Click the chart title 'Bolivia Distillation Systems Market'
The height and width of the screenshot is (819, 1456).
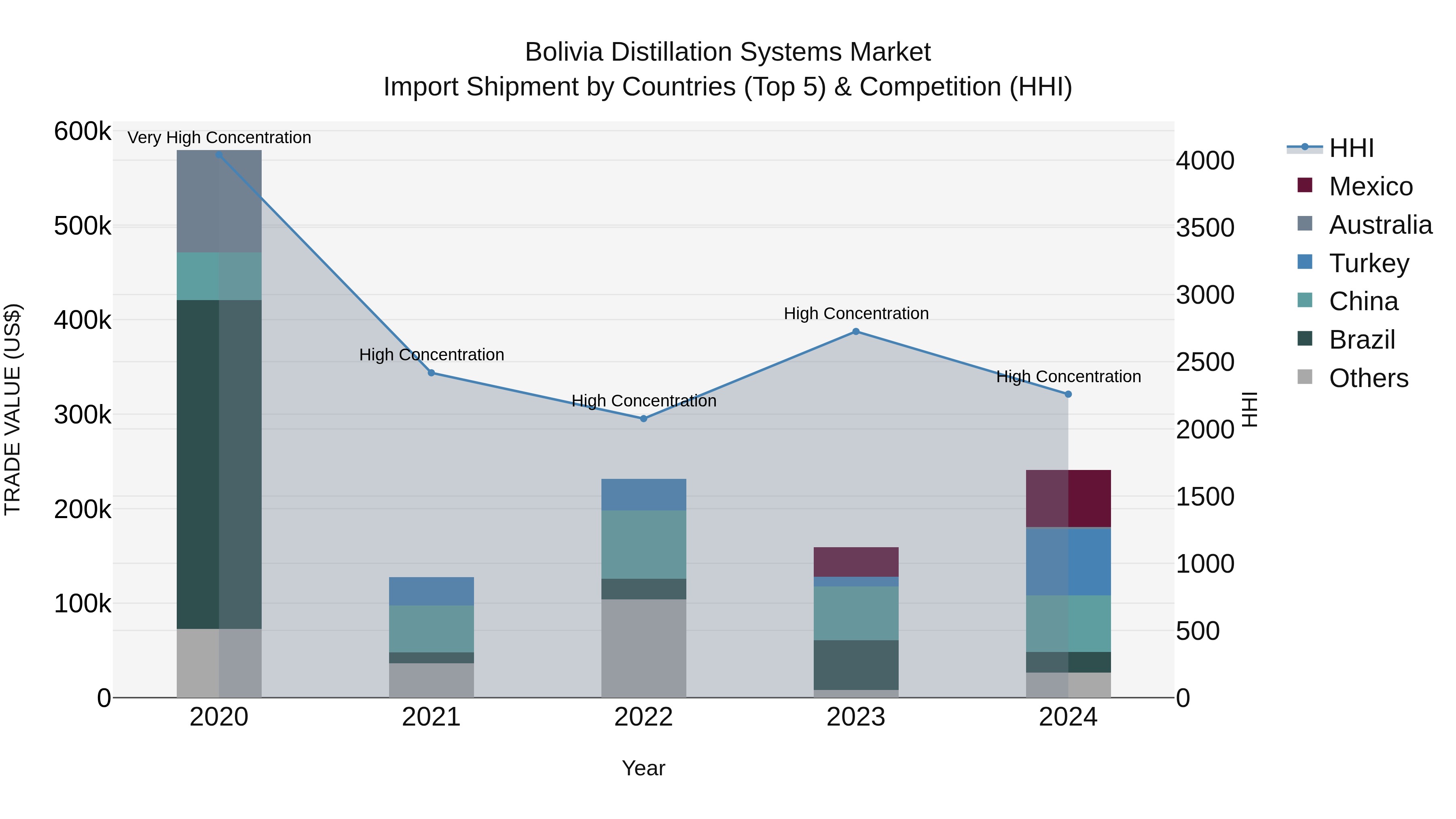[728, 52]
